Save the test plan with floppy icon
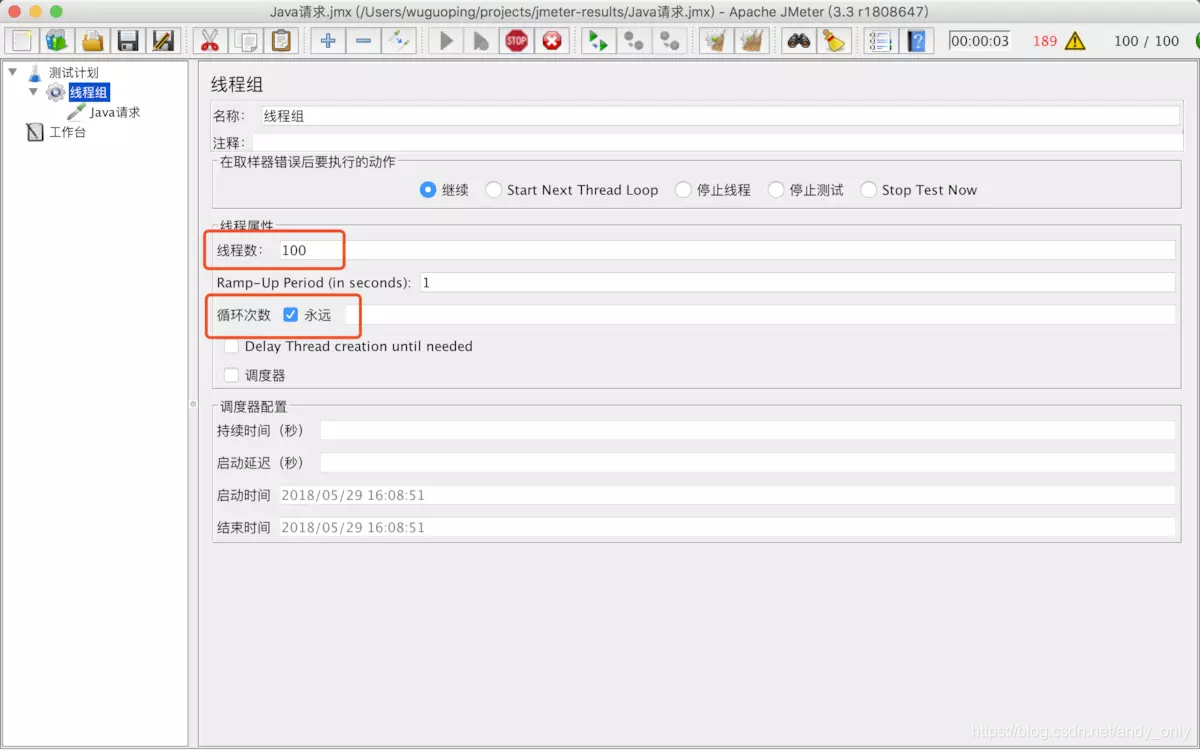 click(127, 41)
